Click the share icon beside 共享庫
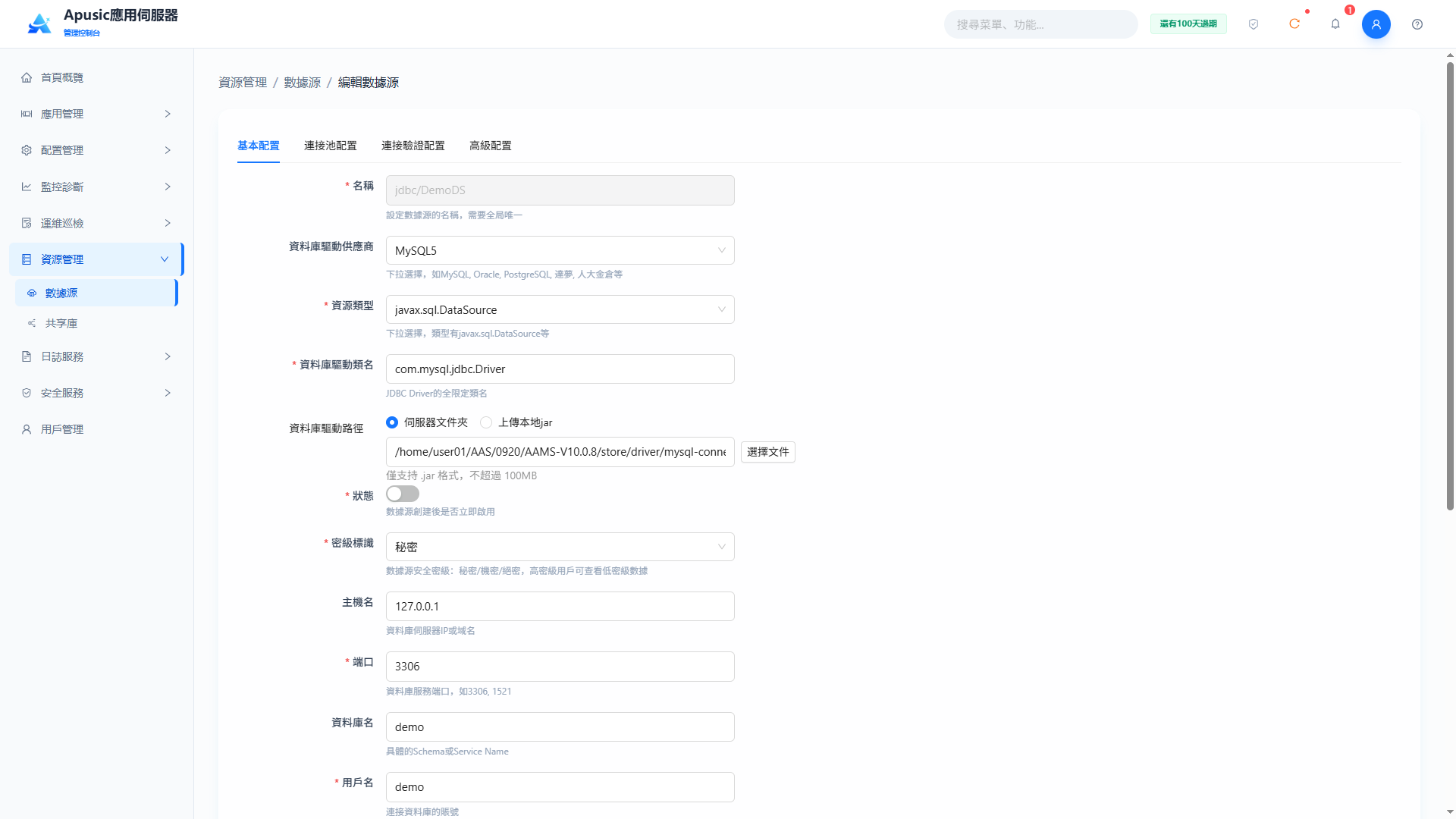Viewport: 1456px width, 819px height. pos(32,323)
